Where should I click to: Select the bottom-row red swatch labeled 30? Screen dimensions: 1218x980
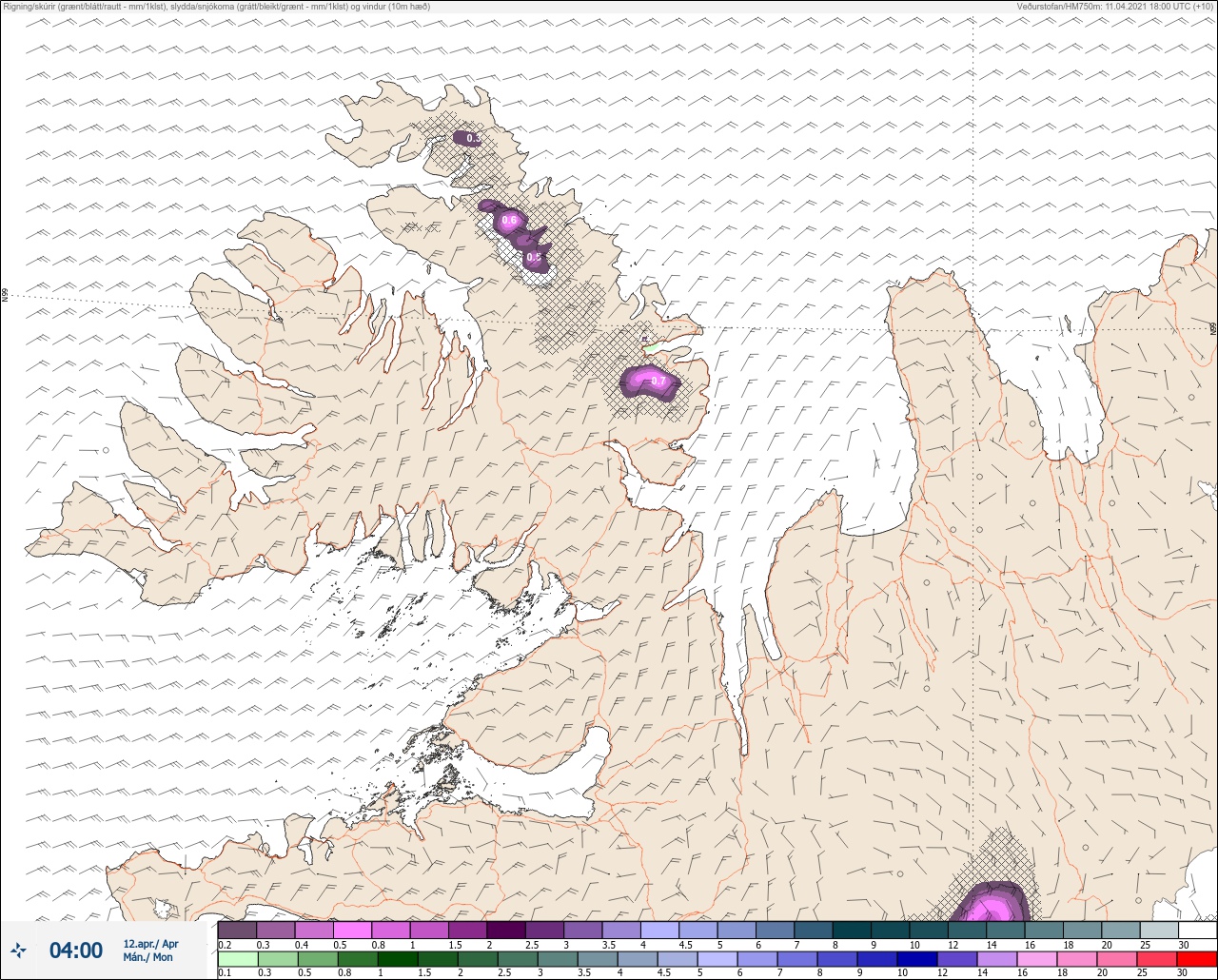click(x=1196, y=959)
